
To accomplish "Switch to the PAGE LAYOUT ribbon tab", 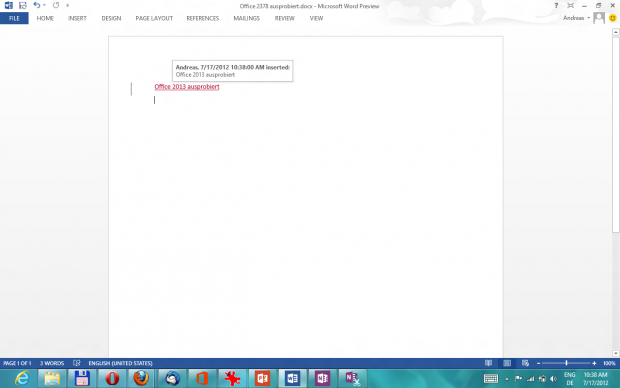I will click(154, 18).
